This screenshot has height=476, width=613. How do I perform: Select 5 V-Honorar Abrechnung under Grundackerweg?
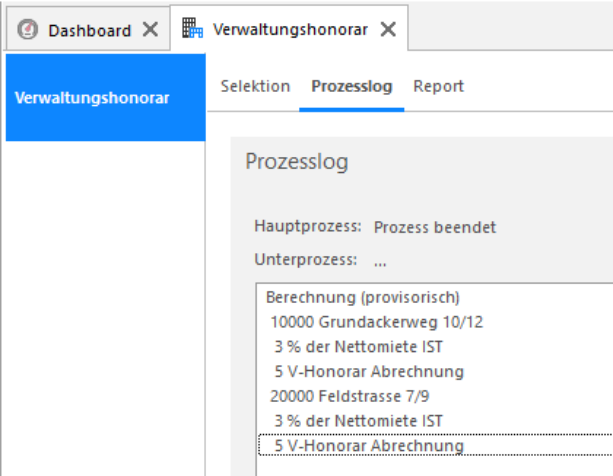[436, 372]
